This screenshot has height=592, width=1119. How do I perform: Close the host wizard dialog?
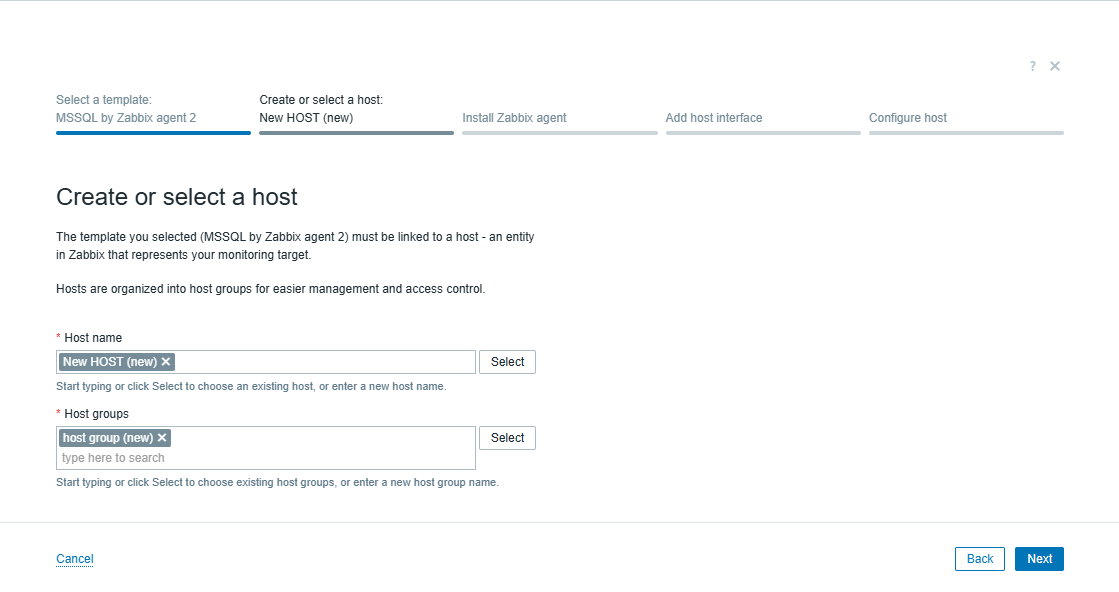coord(1055,66)
